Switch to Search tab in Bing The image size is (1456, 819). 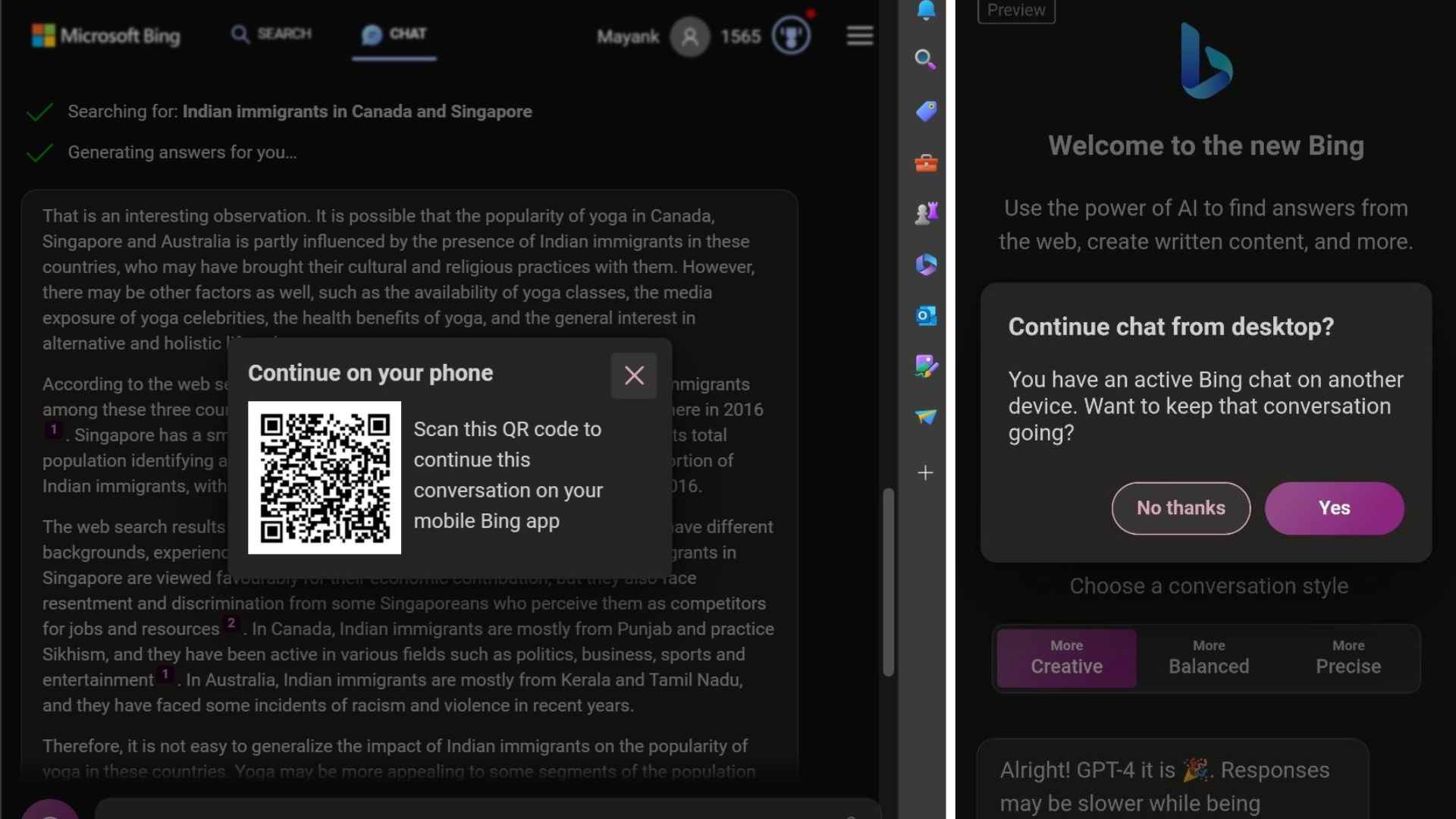coord(272,33)
